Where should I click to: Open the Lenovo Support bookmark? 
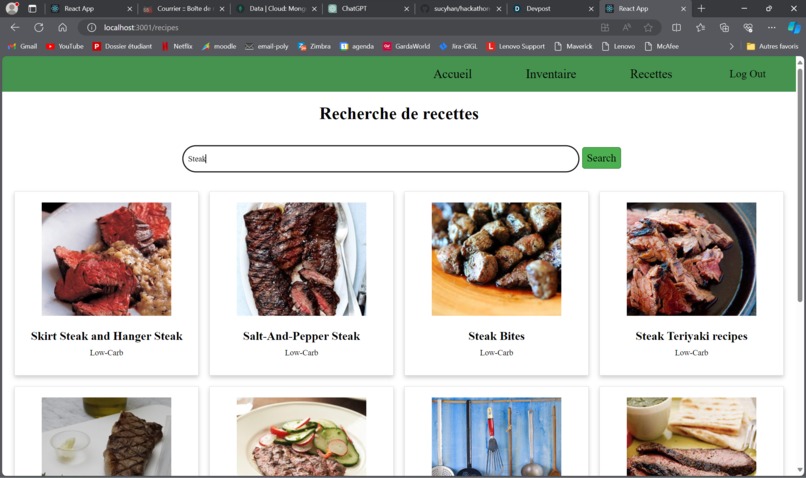click(x=516, y=46)
